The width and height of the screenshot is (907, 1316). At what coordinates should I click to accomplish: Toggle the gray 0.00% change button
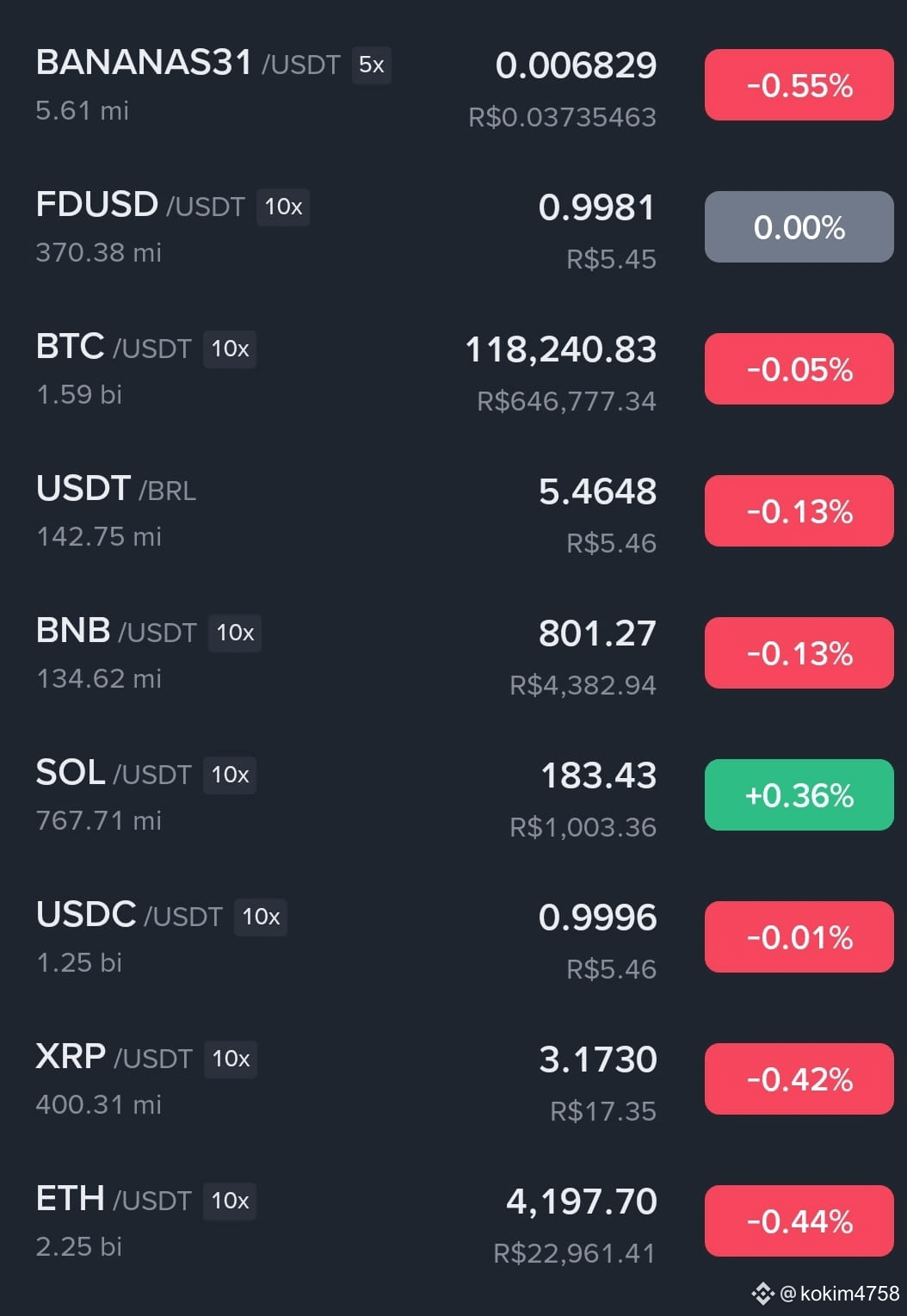[x=799, y=227]
